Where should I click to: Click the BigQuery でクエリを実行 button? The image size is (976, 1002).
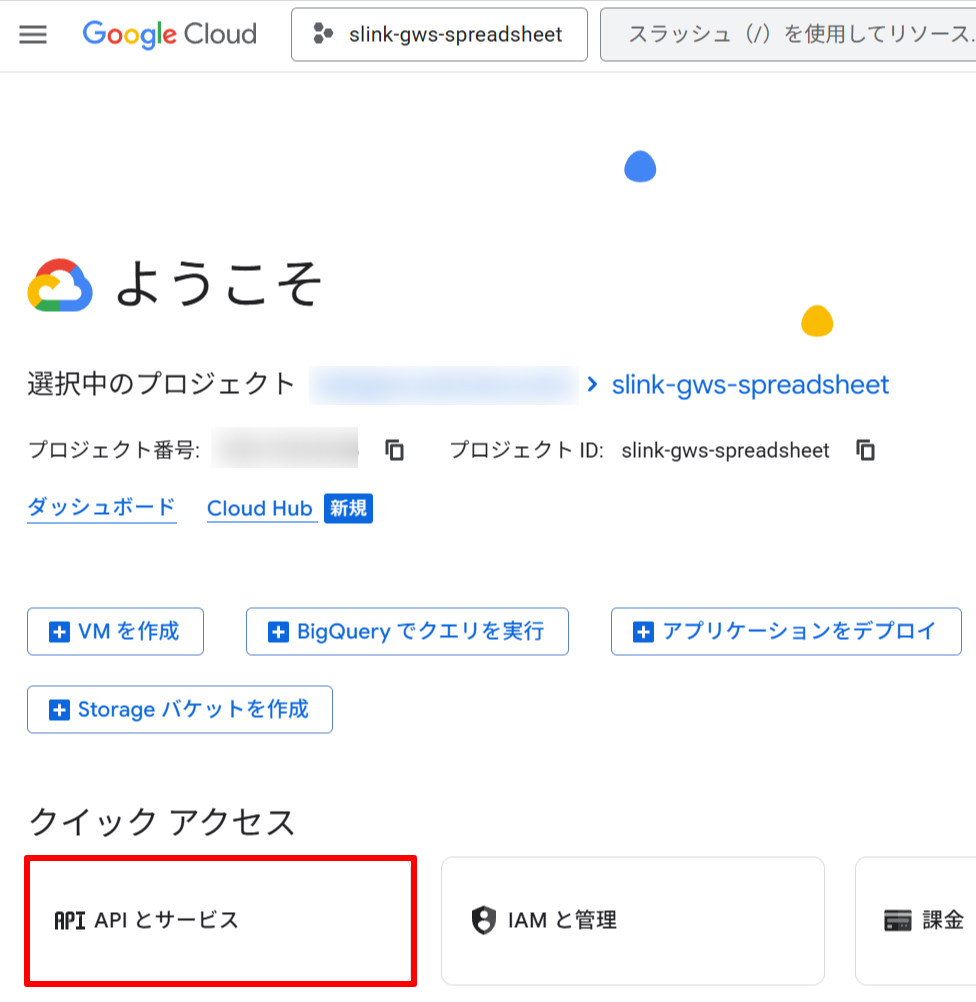[407, 631]
